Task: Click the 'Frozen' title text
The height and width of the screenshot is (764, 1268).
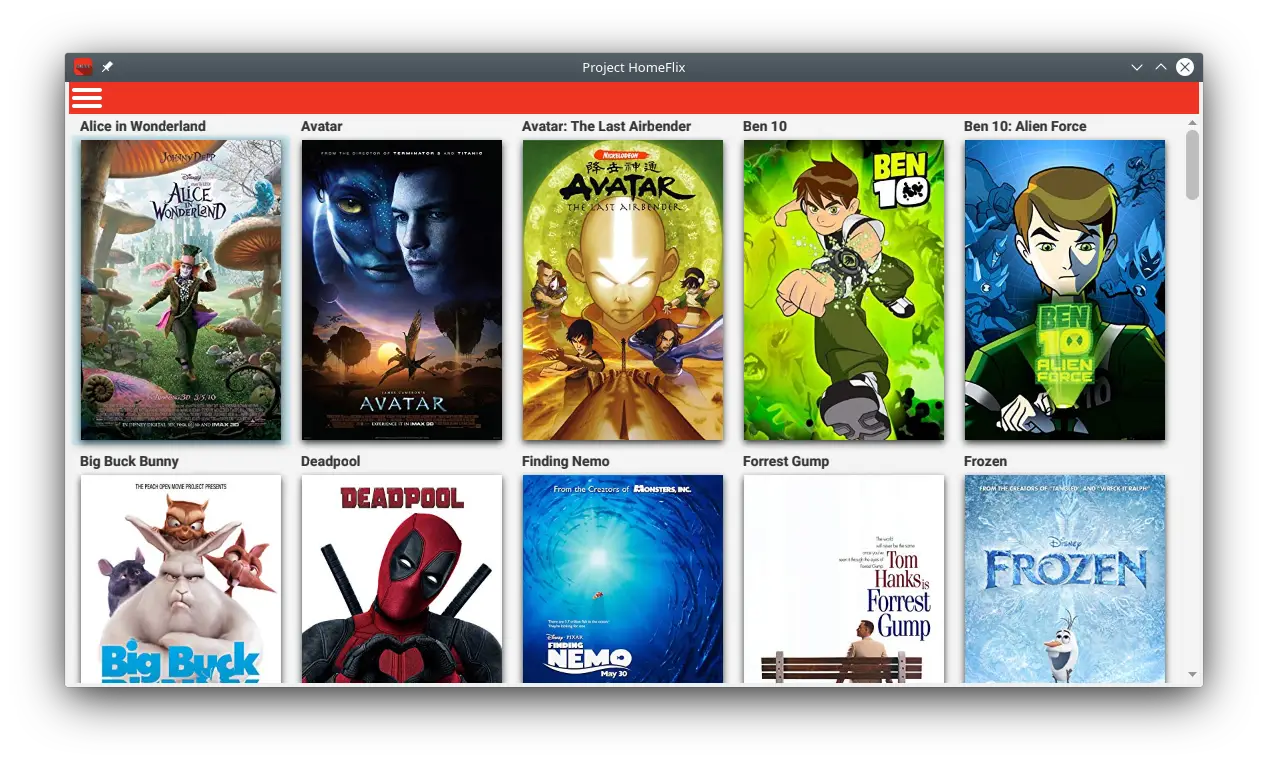Action: tap(986, 461)
